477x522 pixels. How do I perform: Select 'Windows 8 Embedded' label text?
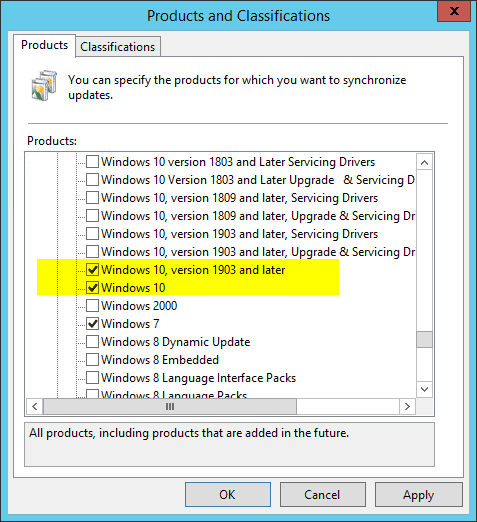(x=160, y=360)
